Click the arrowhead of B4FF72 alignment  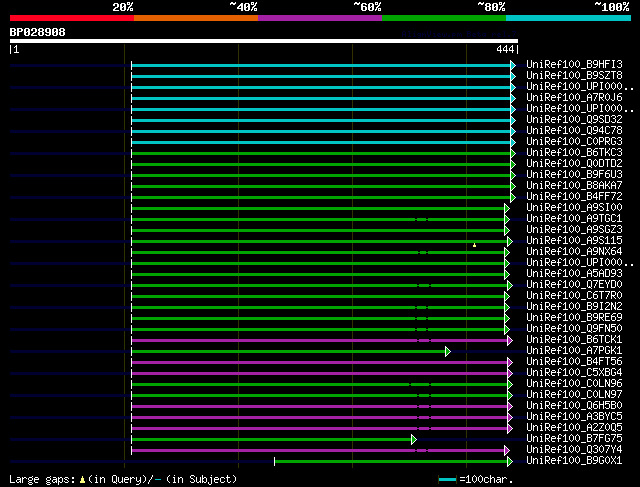click(x=513, y=198)
